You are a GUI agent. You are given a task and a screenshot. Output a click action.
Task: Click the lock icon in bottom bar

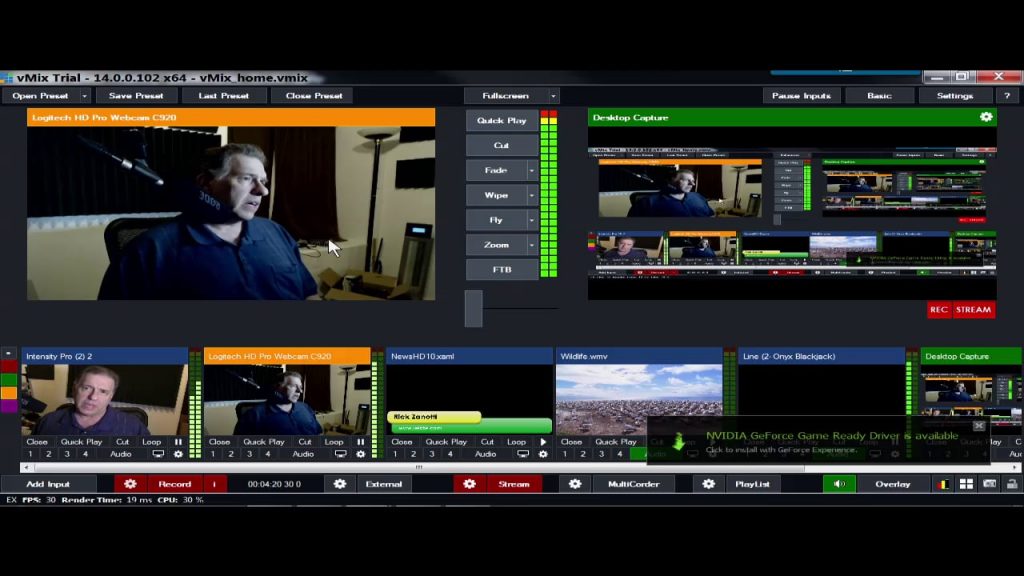1012,484
